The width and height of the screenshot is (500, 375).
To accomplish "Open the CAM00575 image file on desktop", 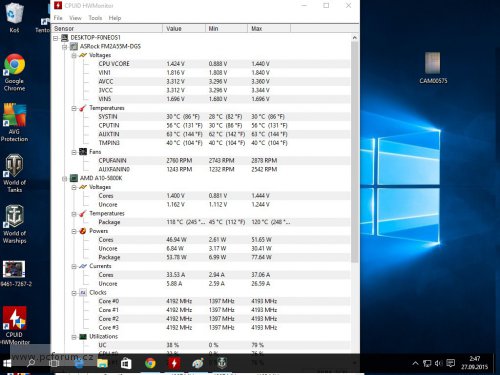I will [433, 68].
